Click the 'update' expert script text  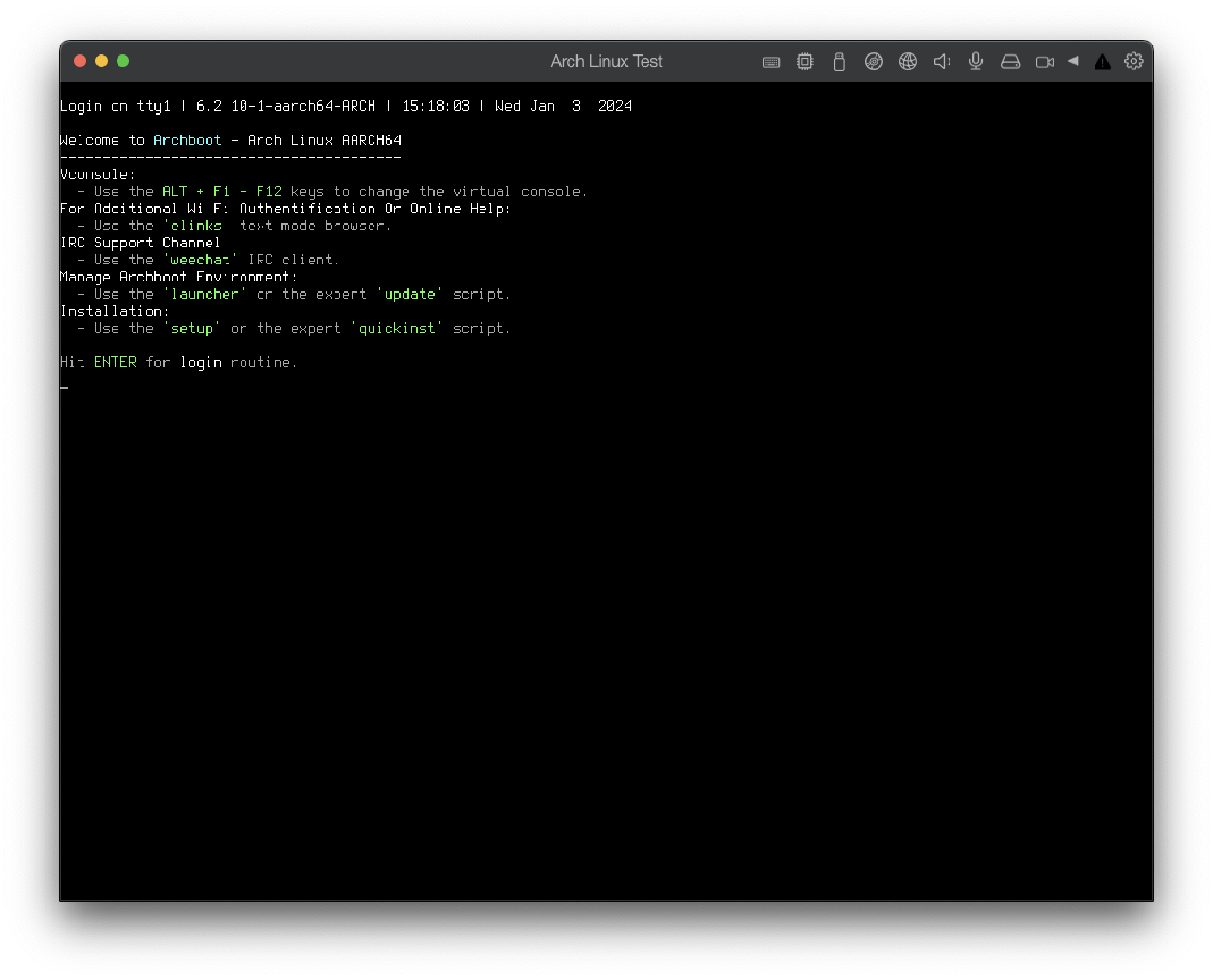point(409,294)
